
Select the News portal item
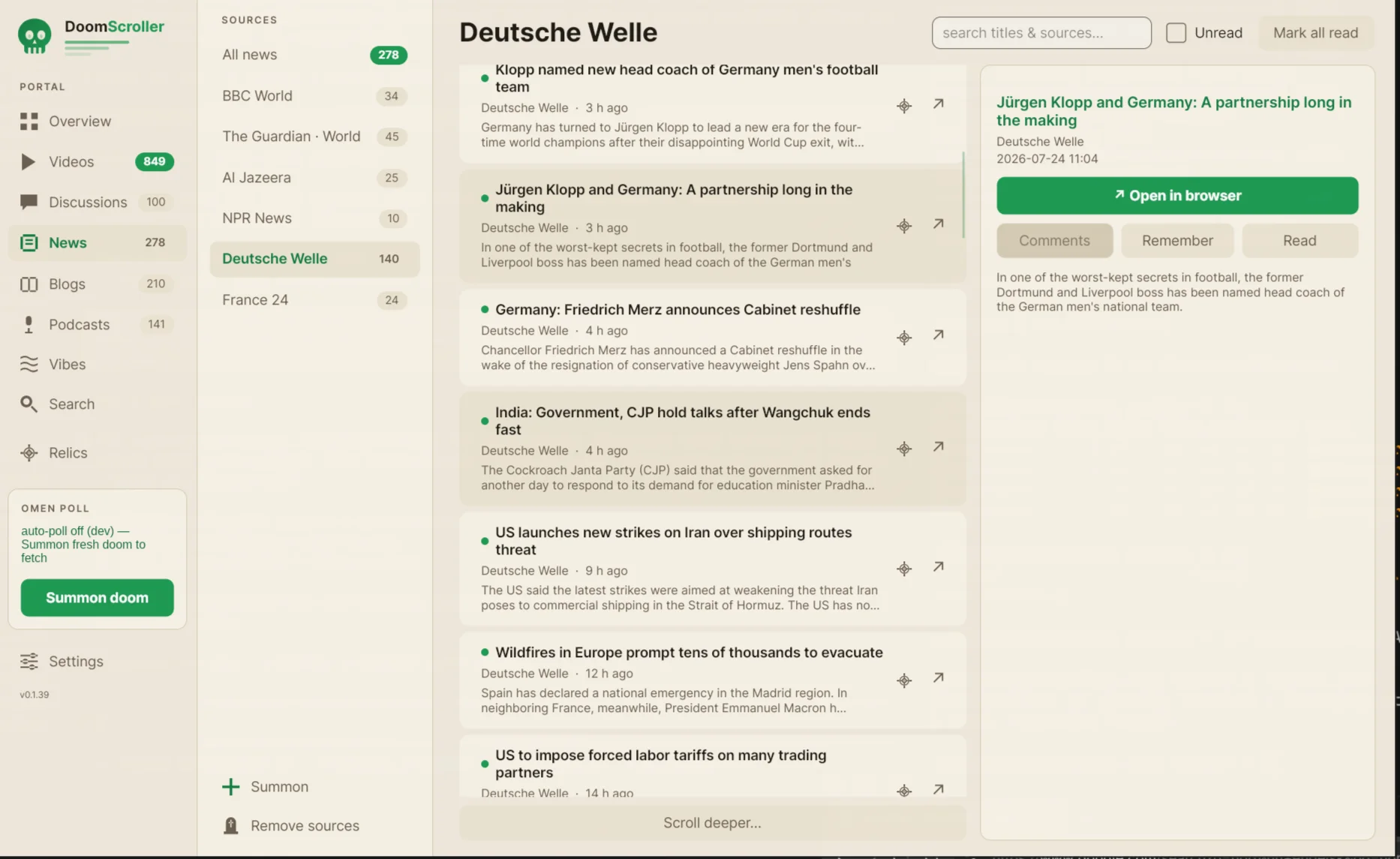tap(97, 243)
